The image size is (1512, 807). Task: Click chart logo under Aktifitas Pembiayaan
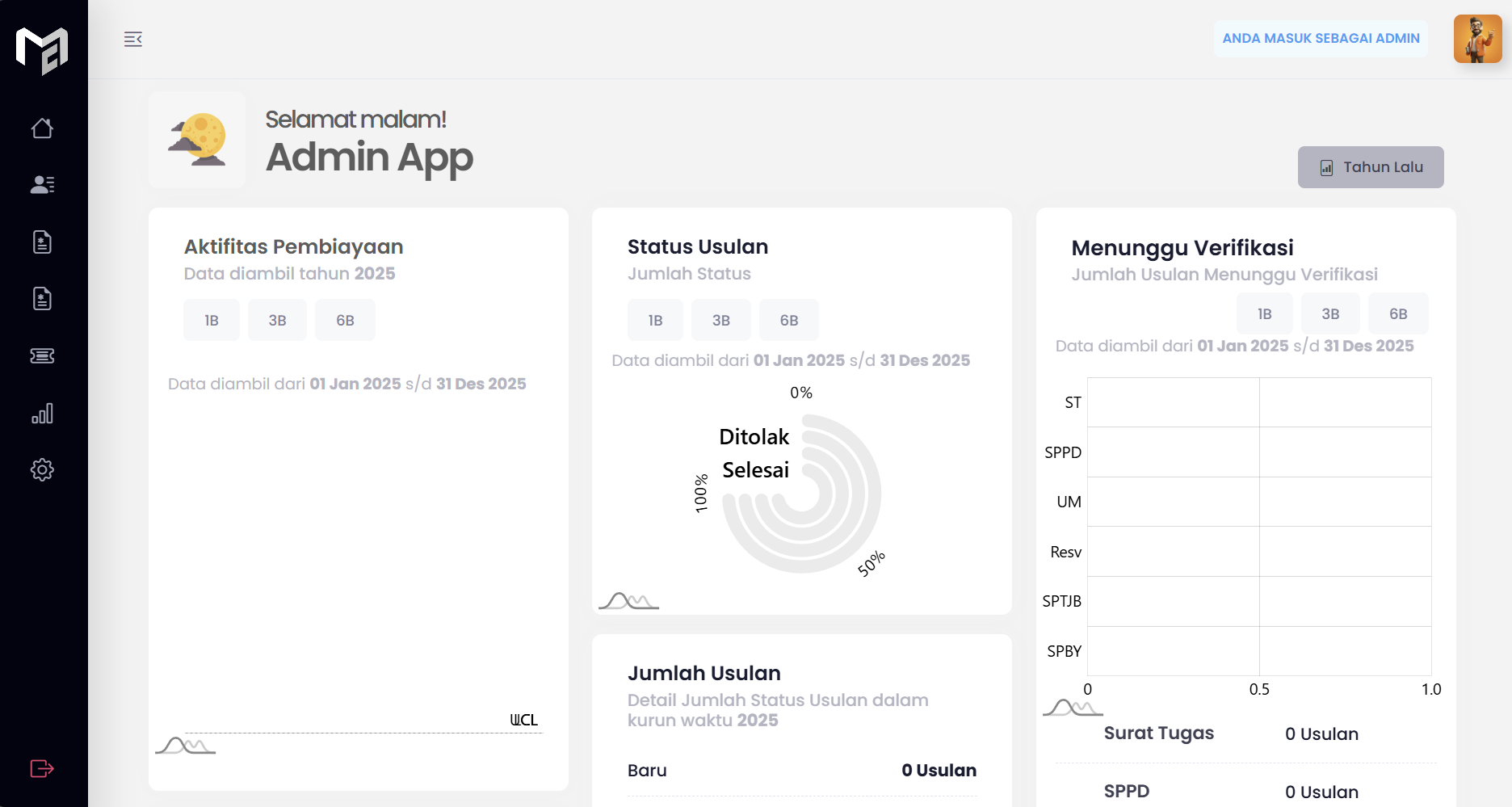tap(185, 745)
